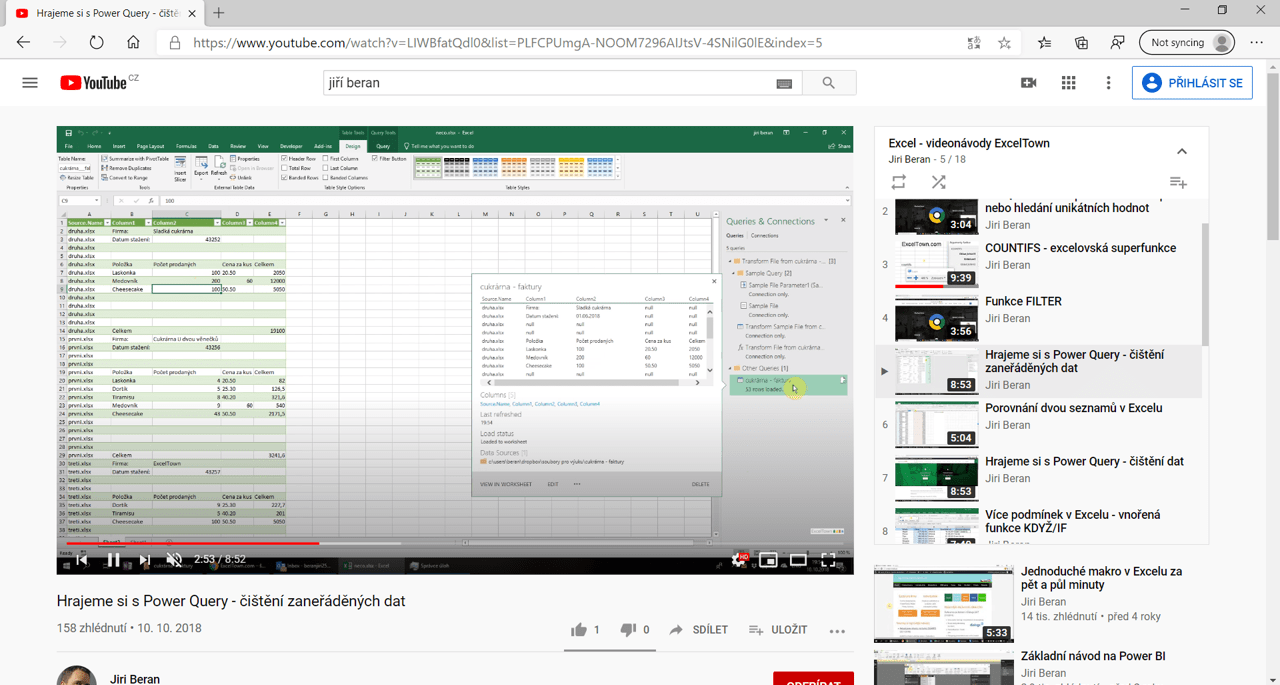1280x685 pixels.
Task: Sign in with PŘIHLÁSIT SE button
Action: [1192, 83]
